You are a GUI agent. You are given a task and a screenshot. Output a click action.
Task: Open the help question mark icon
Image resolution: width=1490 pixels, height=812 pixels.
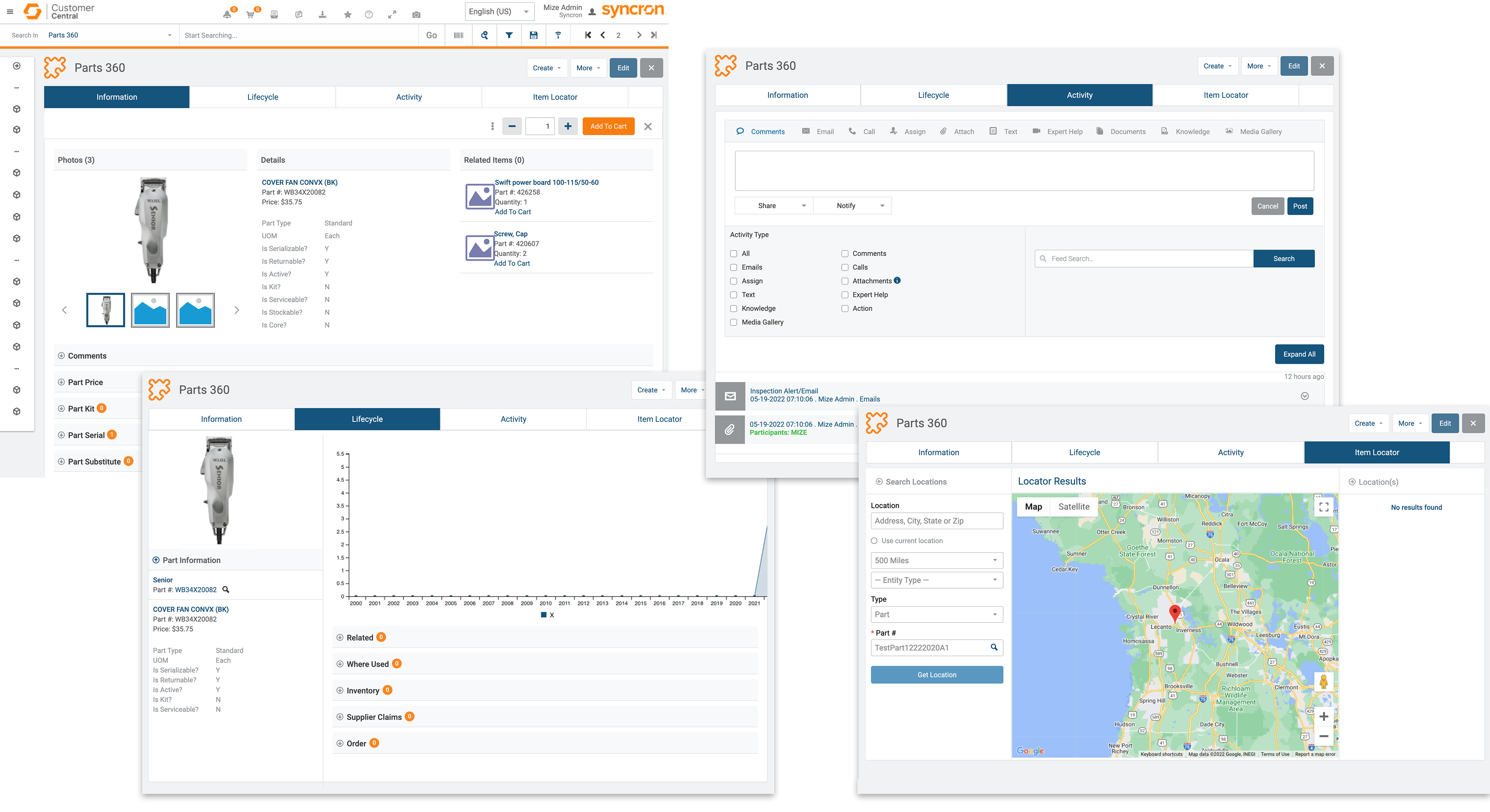(x=369, y=15)
